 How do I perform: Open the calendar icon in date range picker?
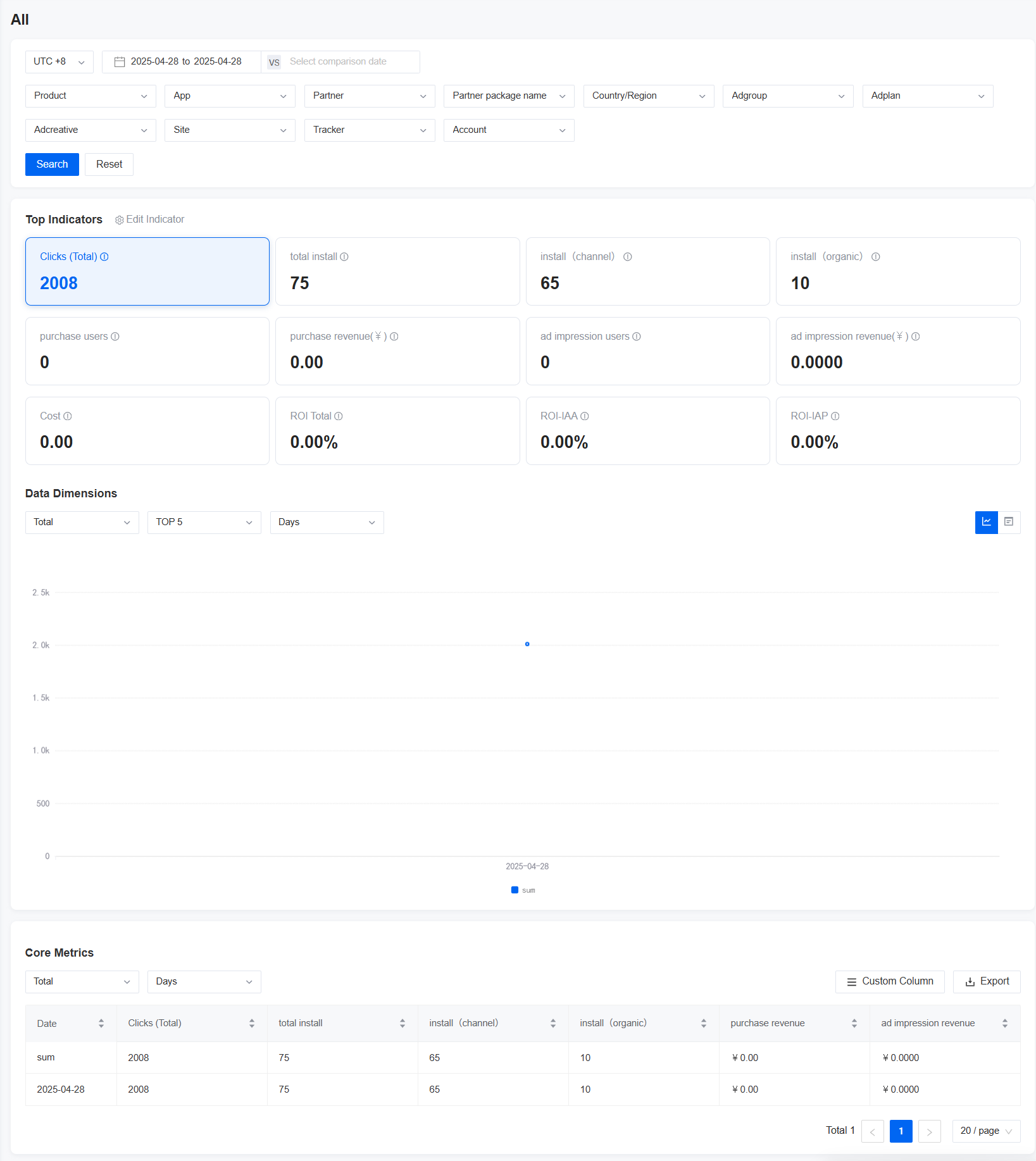[120, 61]
